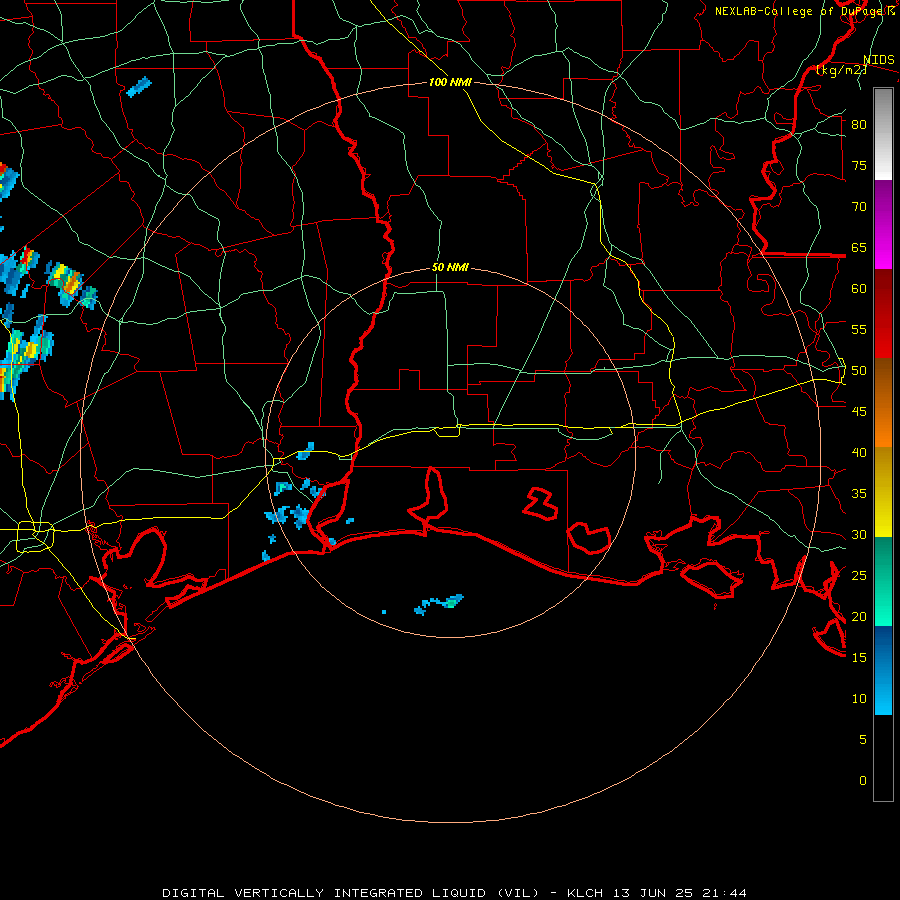Click the 80 value on the color scale

coord(859,125)
